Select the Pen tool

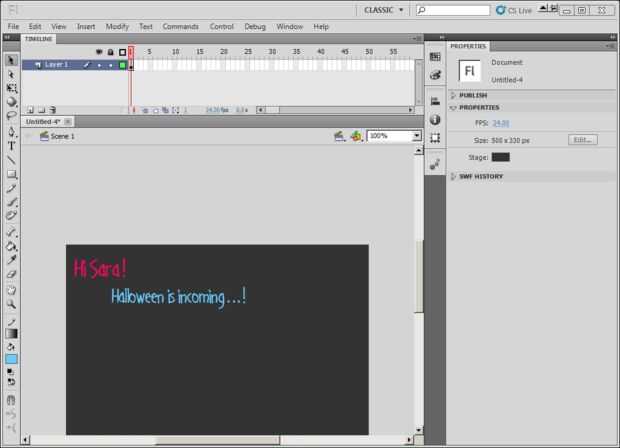pos(11,132)
